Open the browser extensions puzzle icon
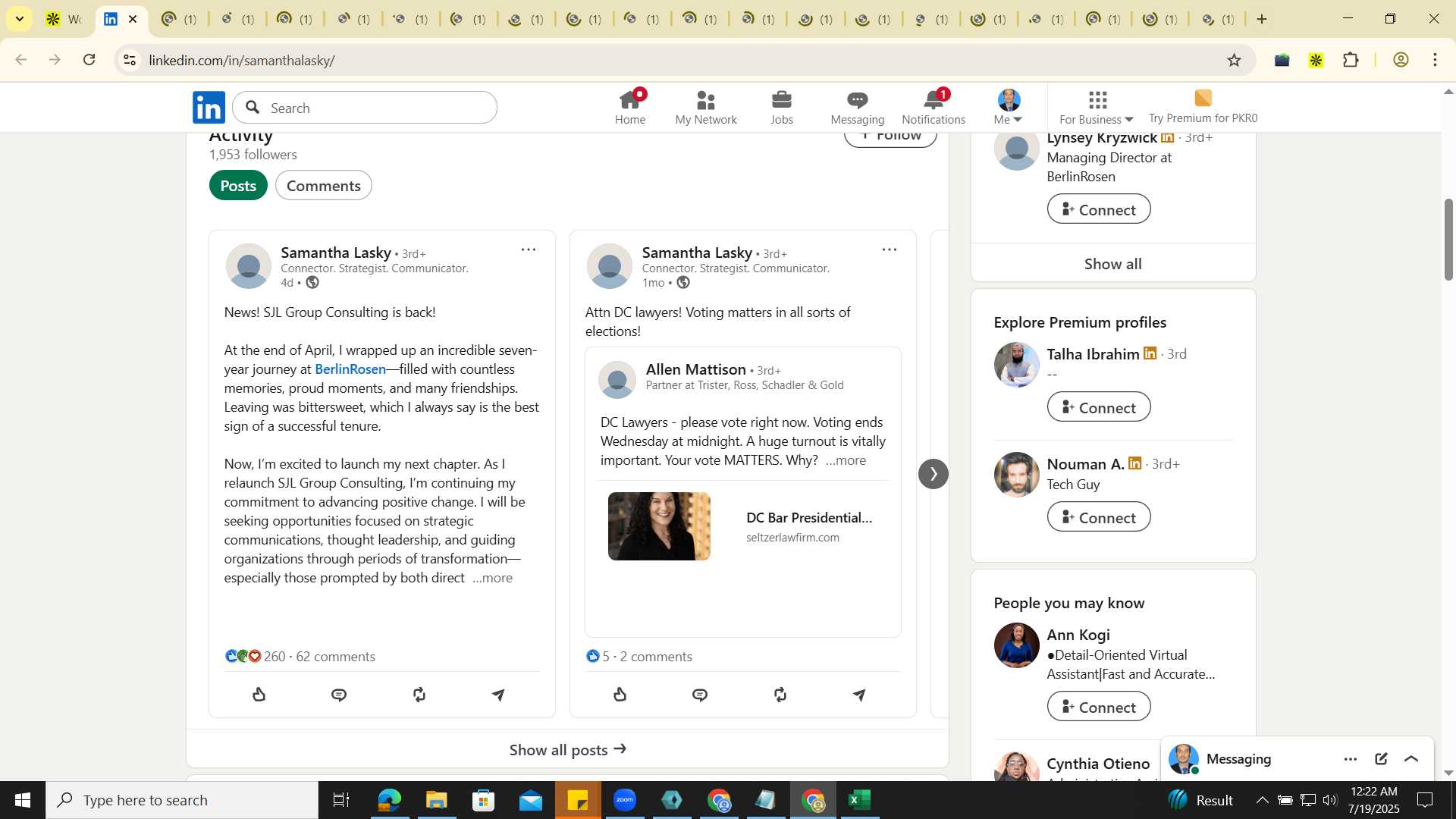1456x819 pixels. click(1351, 61)
